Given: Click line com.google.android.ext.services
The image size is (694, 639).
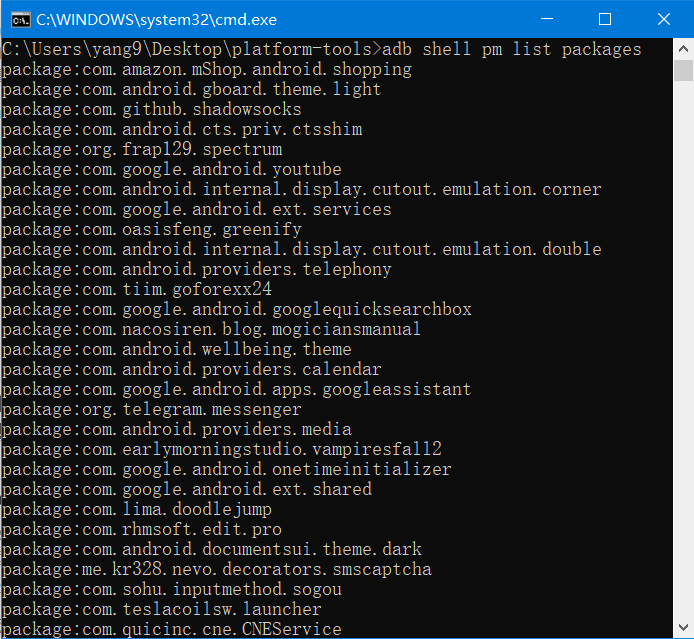Looking at the screenshot, I should (197, 209).
